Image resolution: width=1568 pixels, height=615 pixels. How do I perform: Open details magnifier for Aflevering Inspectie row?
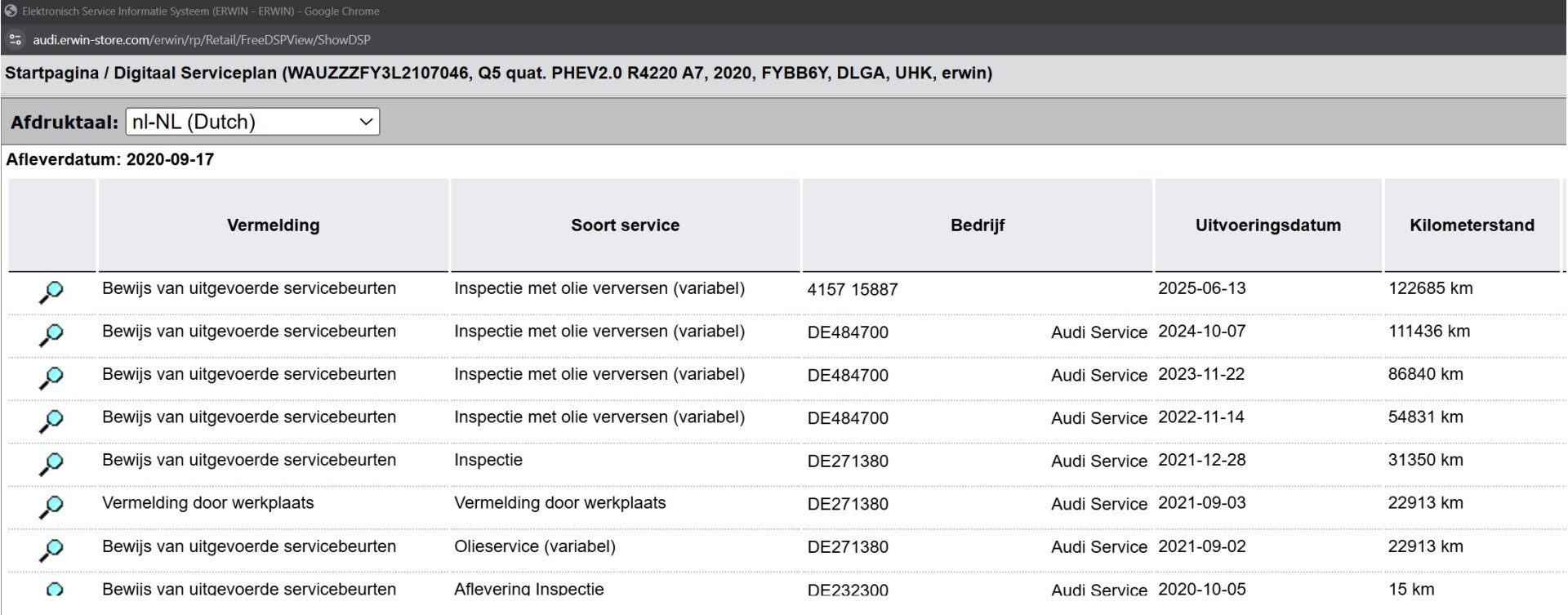click(54, 589)
